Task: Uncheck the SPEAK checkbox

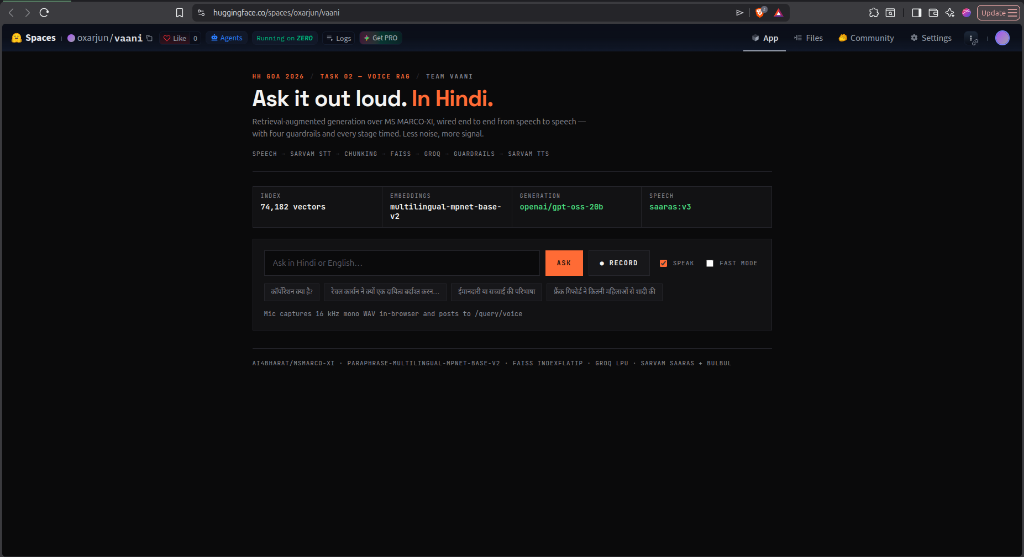Action: click(663, 263)
